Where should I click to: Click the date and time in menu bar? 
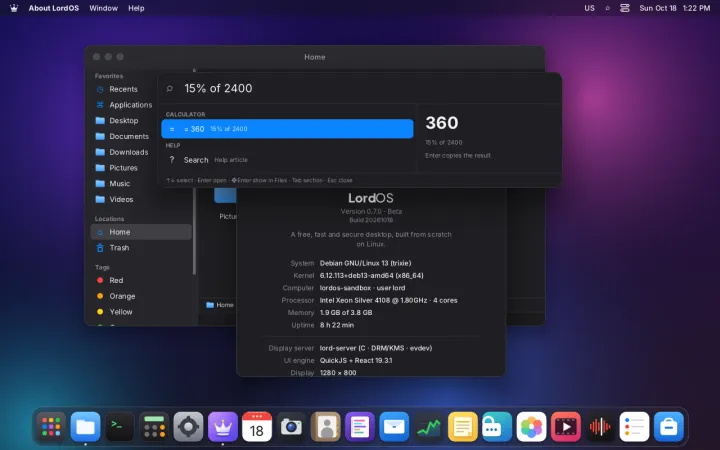click(x=675, y=8)
